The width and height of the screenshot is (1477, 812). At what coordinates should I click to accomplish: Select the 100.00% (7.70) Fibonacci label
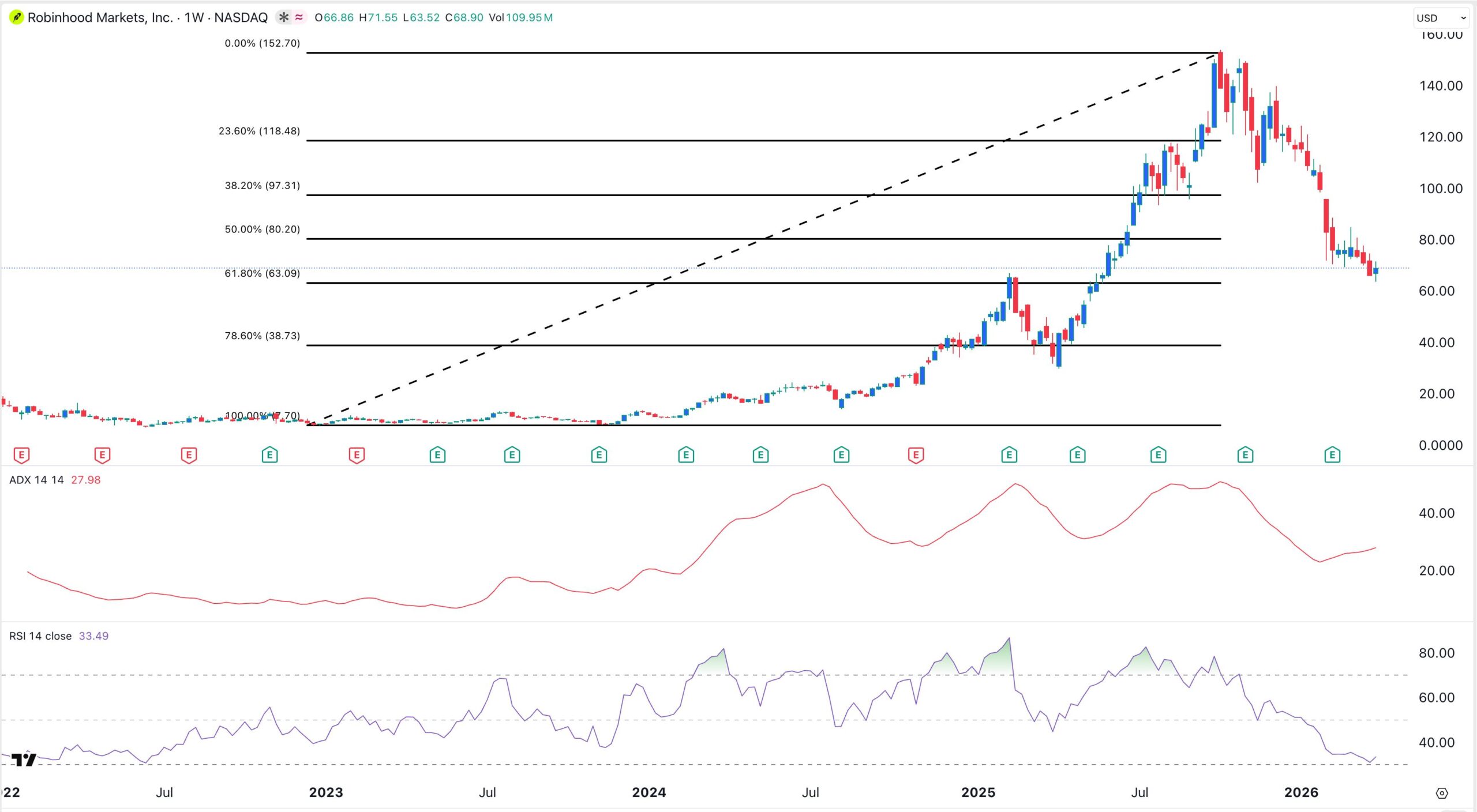tap(263, 416)
